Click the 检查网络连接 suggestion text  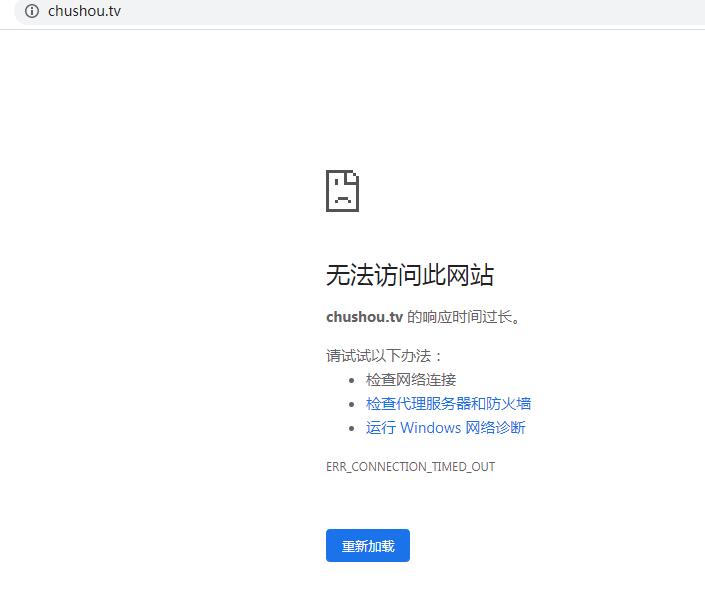click(x=411, y=380)
